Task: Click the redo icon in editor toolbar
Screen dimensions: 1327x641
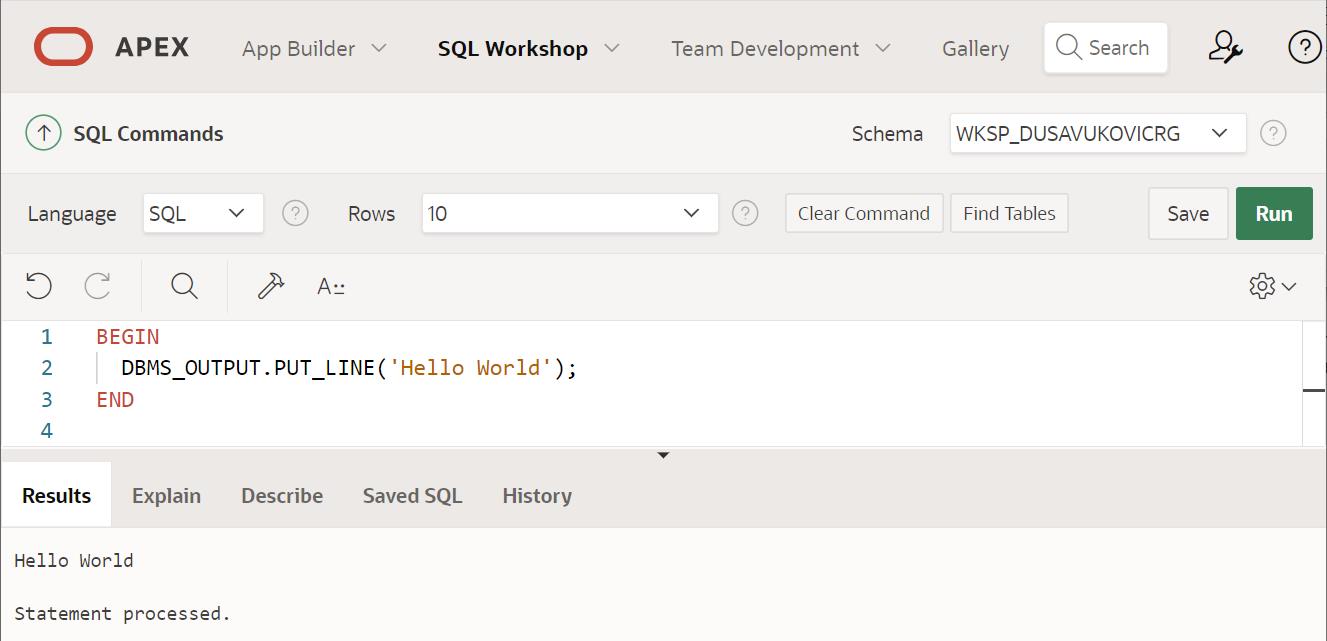Action: point(98,286)
